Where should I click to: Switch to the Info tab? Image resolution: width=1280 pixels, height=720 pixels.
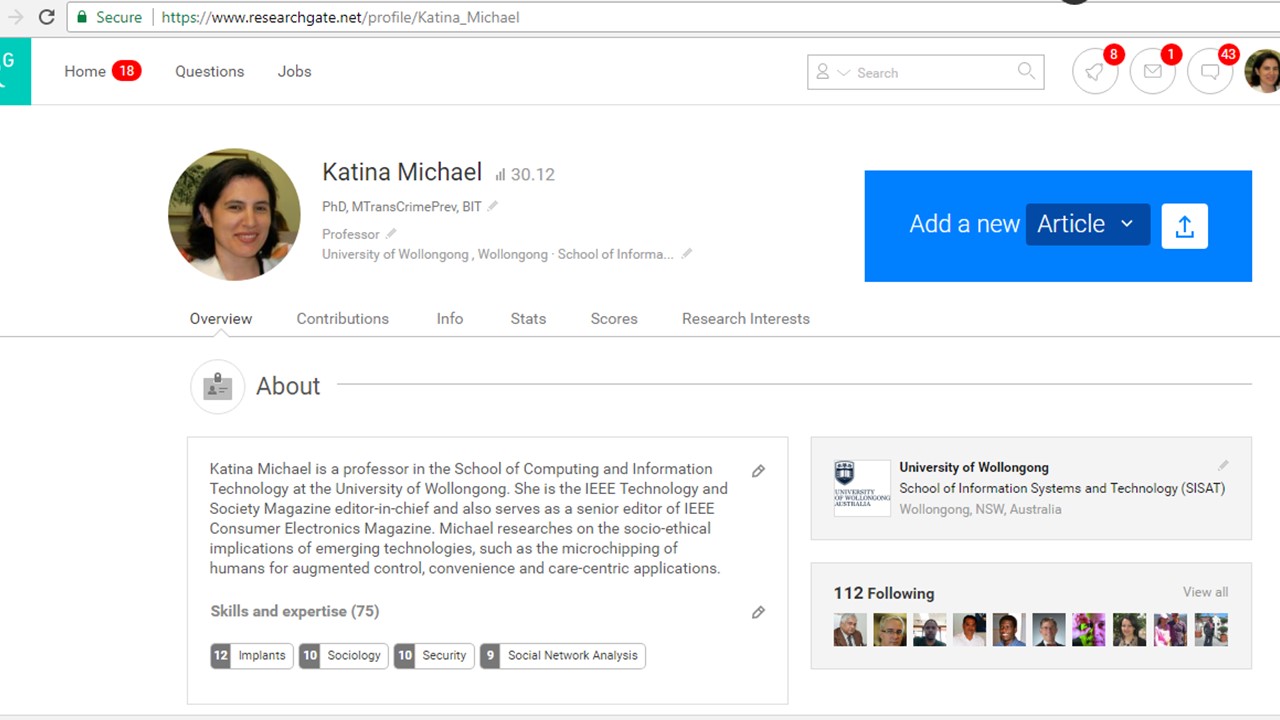click(450, 318)
